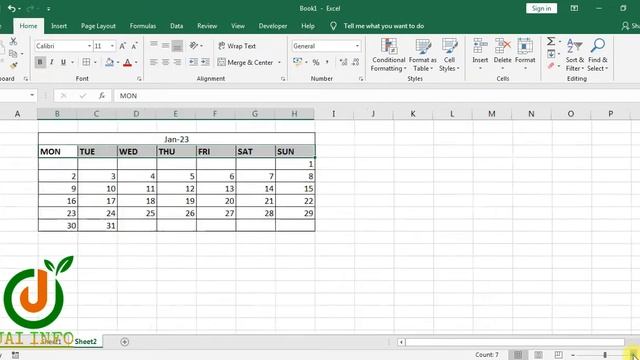Click the Wrap Text button
640x360 pixels.
tap(237, 46)
